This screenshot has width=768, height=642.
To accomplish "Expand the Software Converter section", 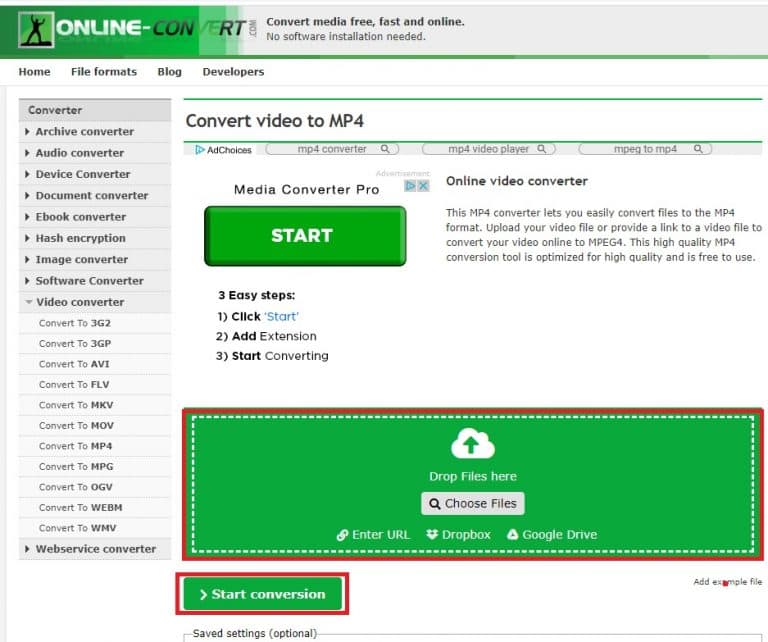I will pos(95,281).
